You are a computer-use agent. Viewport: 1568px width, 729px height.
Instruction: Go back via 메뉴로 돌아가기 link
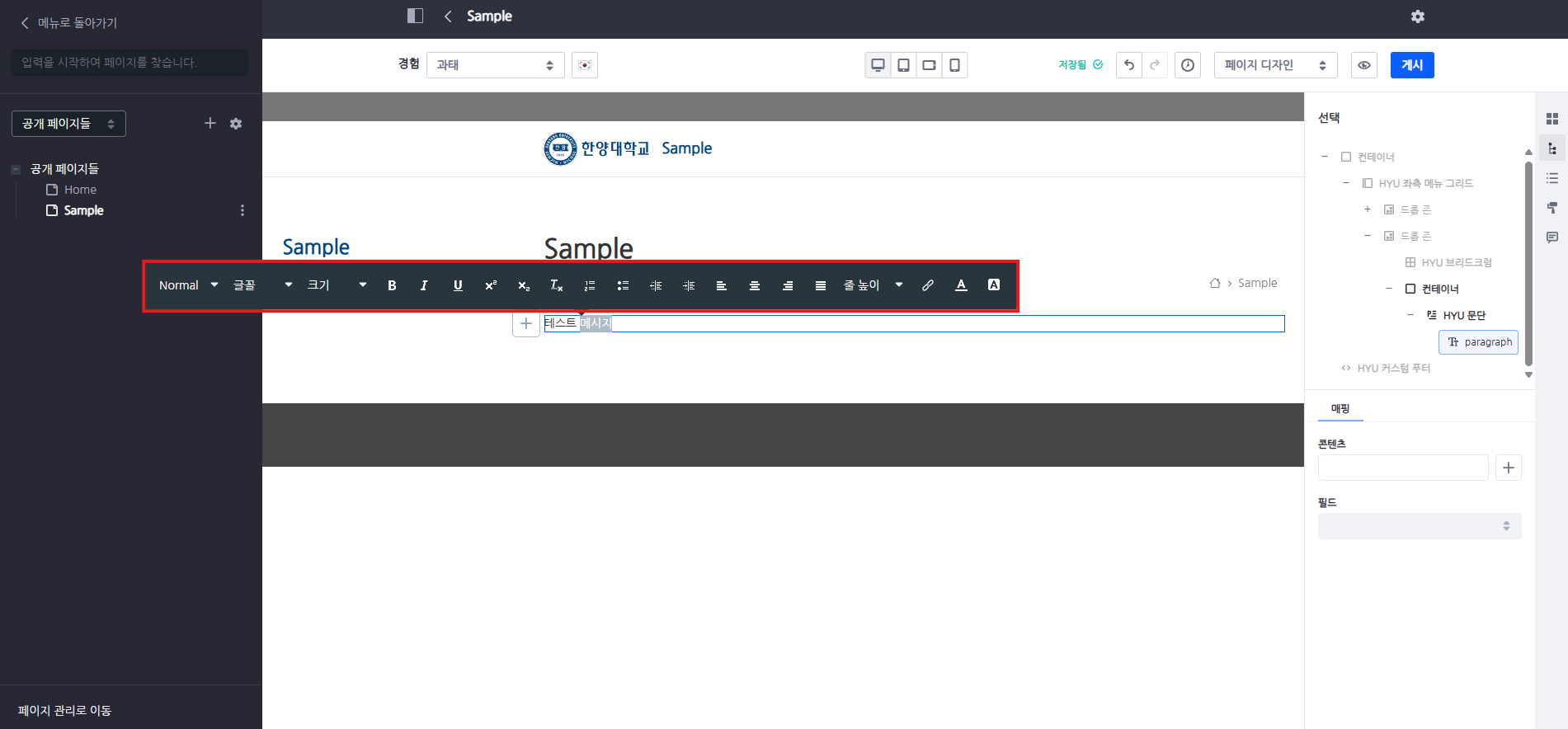pos(68,23)
